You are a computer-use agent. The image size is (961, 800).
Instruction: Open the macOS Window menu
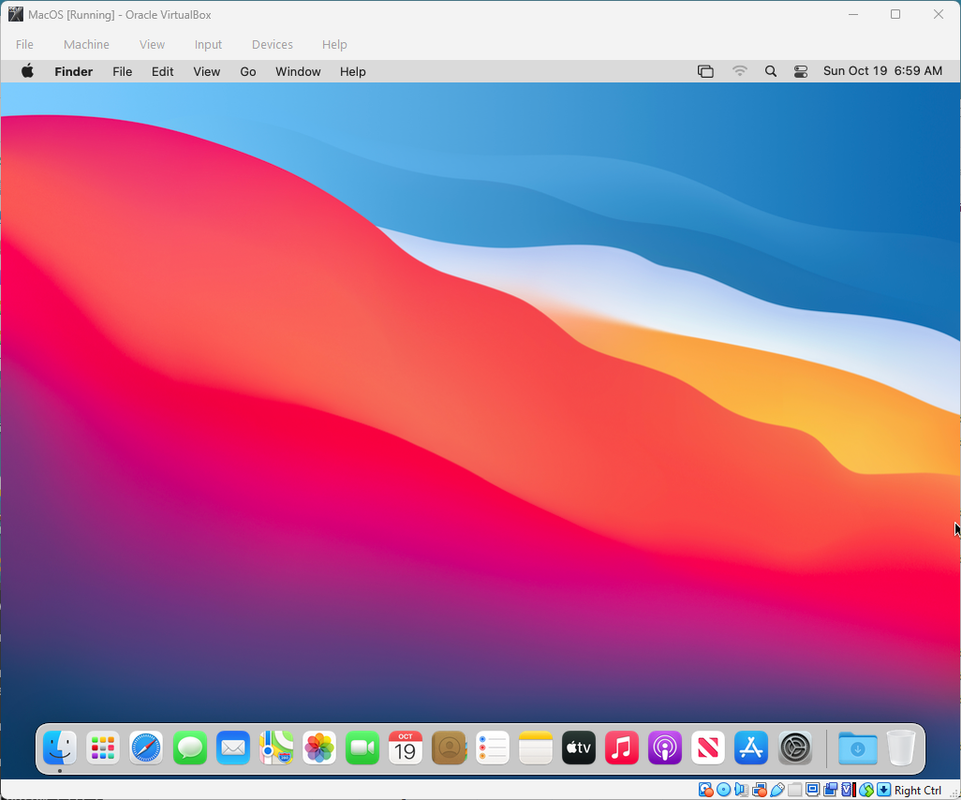click(x=298, y=71)
